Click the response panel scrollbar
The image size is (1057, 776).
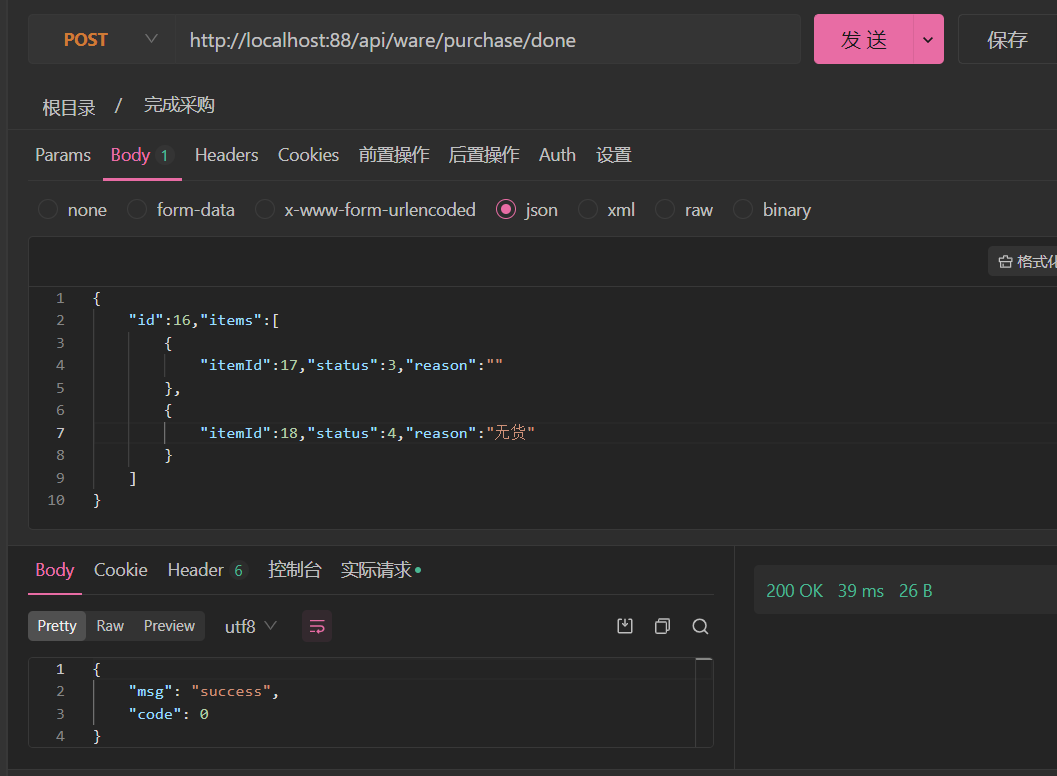click(x=704, y=703)
